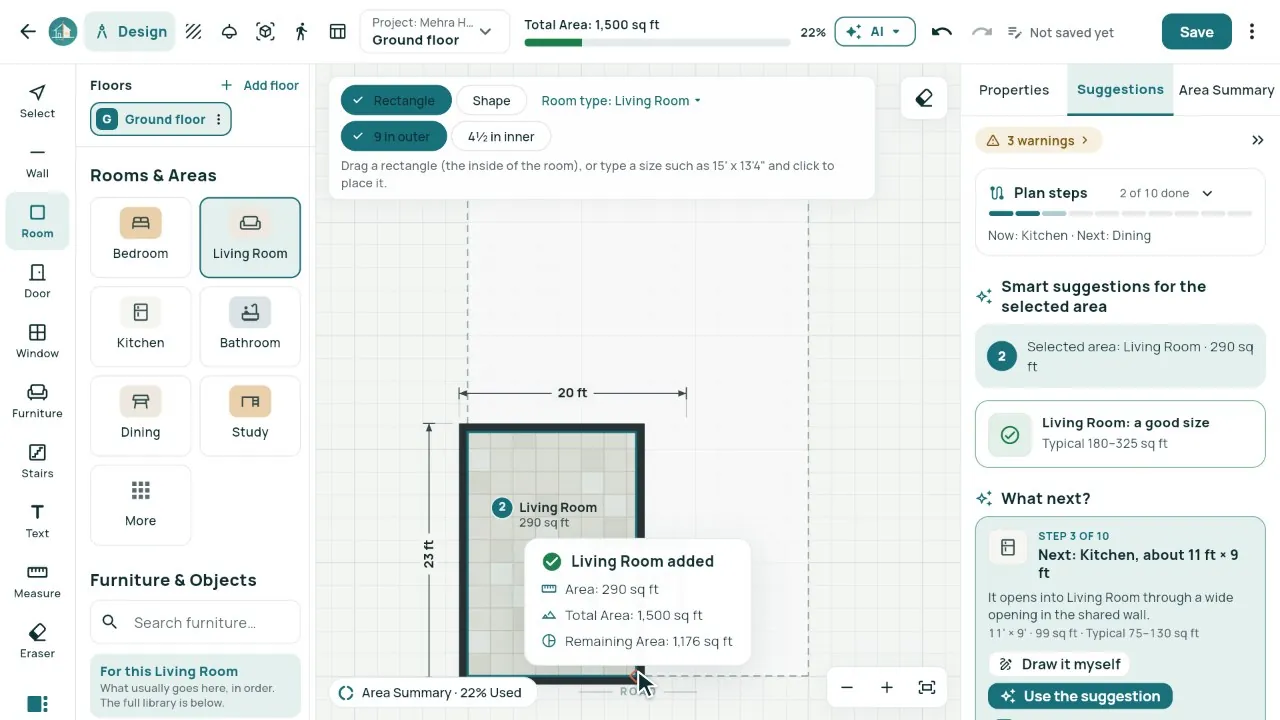Toggle the 9 in outer wall option
Screen dimensions: 1280x720
(x=394, y=136)
